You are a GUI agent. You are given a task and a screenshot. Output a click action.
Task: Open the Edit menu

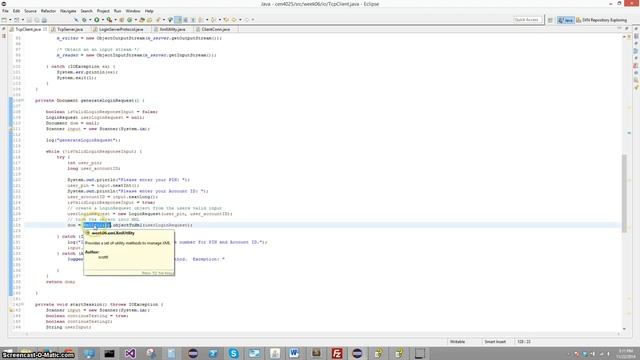pos(16,11)
